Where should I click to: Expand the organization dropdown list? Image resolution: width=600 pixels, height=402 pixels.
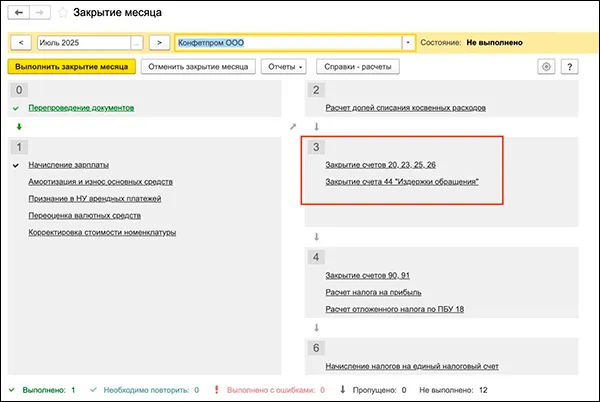[x=408, y=43]
